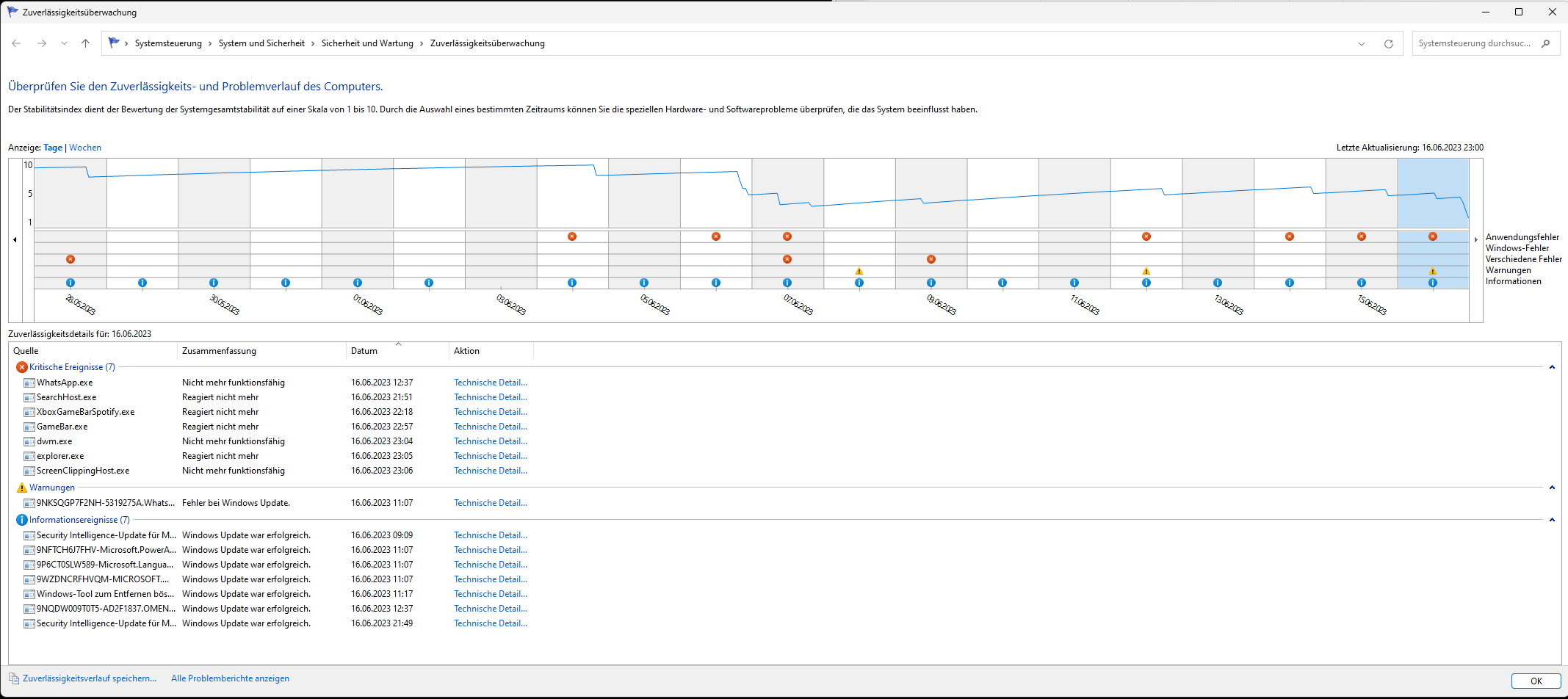Image resolution: width=1568 pixels, height=699 pixels.
Task: Navigate to System und Sicherheit breadcrumb
Action: [x=261, y=43]
